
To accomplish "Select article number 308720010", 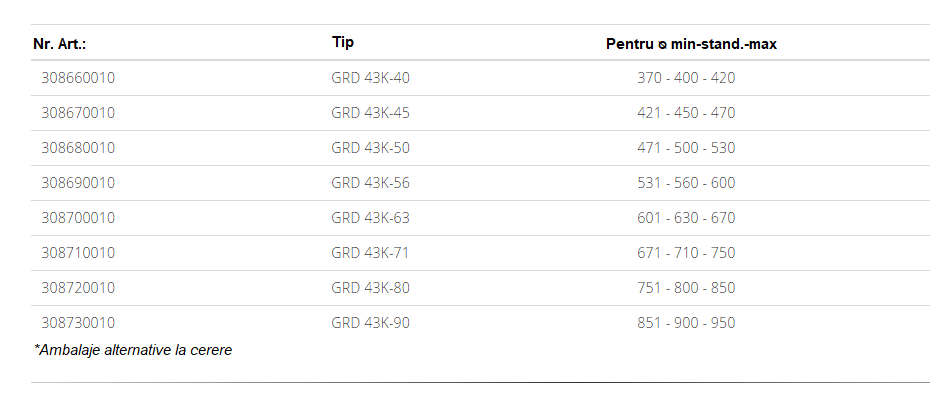I will 78,288.
